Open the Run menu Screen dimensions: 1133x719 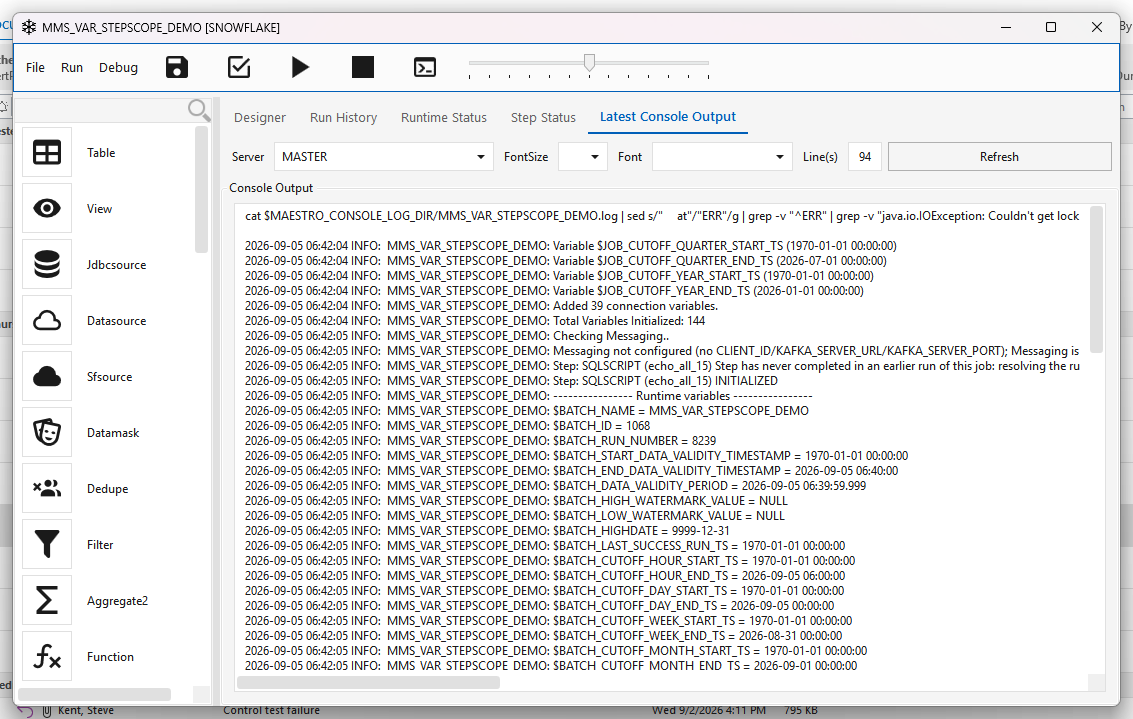[x=72, y=67]
